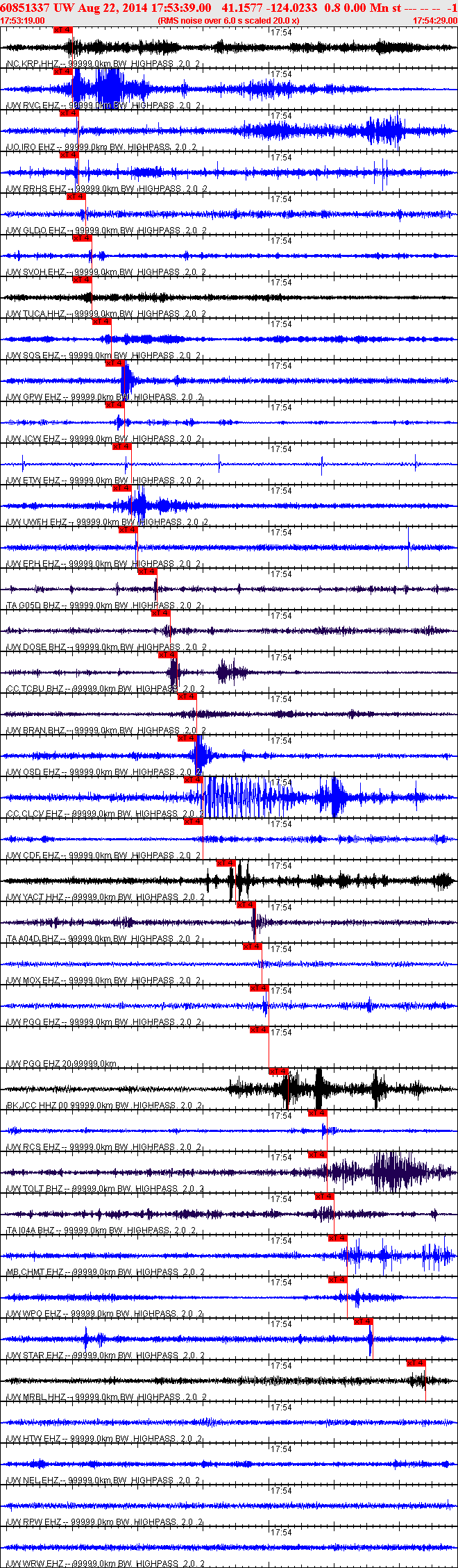This screenshot has width=458, height=1568.
Task: Select the pick marker on UO IRO trace
Action: pos(69,113)
